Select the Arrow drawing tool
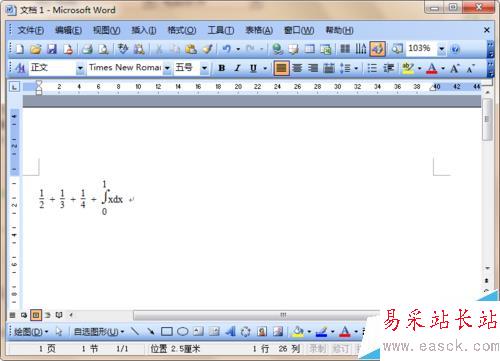The image size is (500, 361). (x=151, y=331)
